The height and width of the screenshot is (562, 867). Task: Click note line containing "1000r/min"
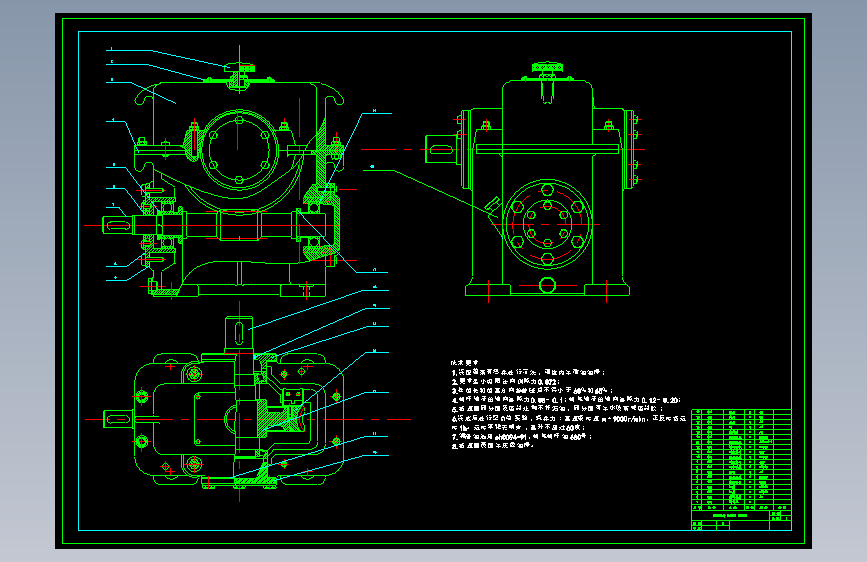pyautogui.click(x=568, y=419)
